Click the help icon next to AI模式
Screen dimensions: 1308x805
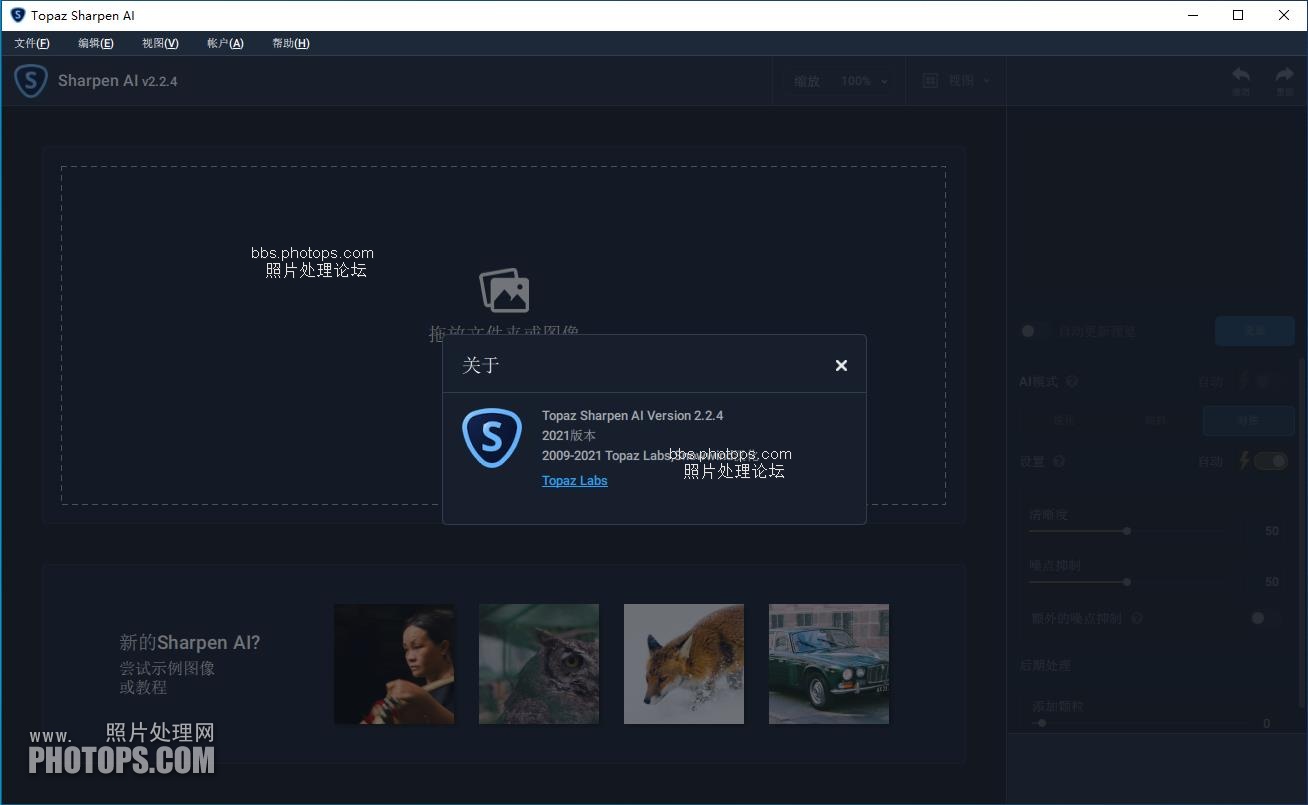click(1072, 382)
